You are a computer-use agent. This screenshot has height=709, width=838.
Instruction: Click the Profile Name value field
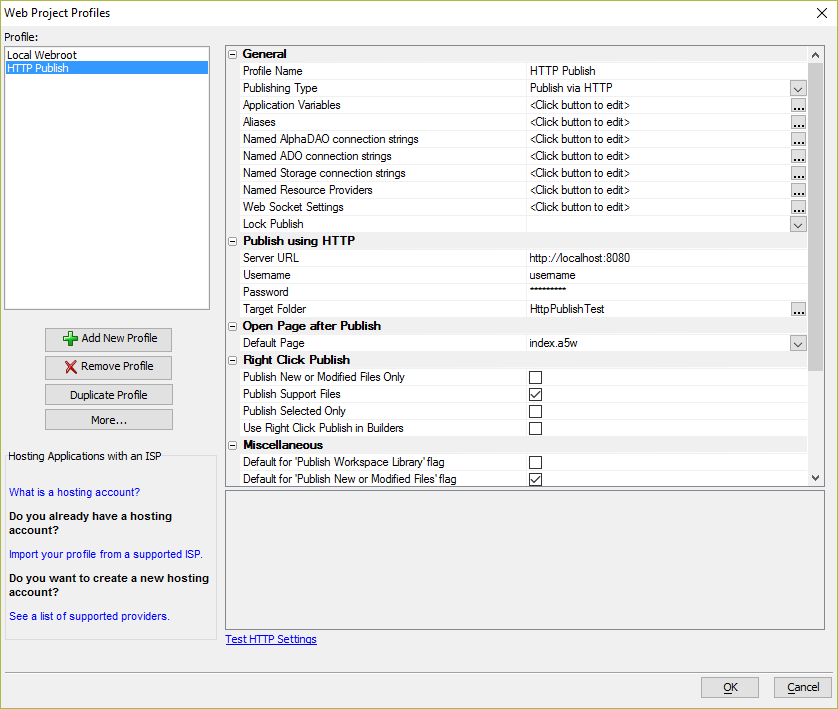[x=666, y=71]
